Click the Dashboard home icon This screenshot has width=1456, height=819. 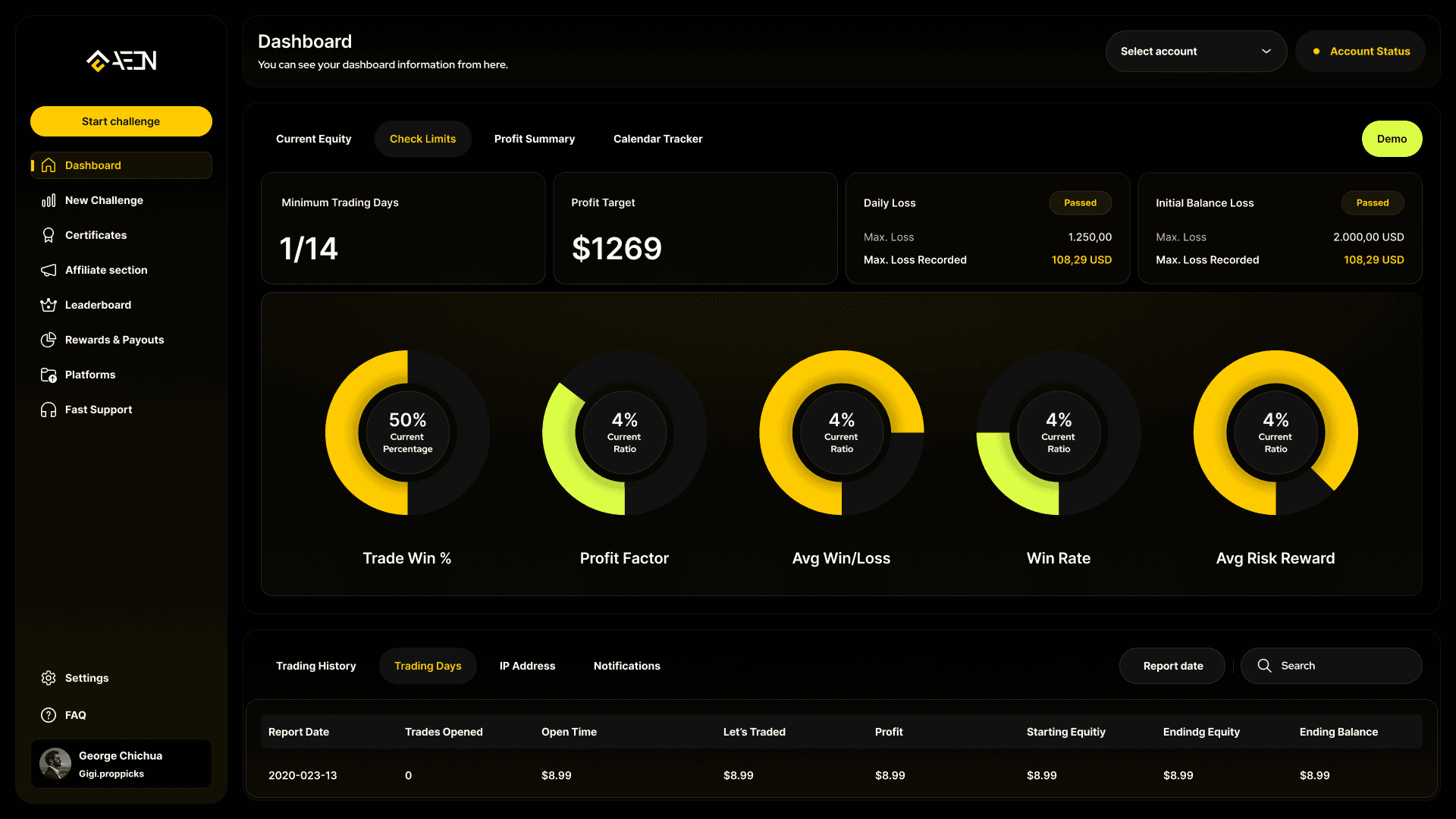49,165
